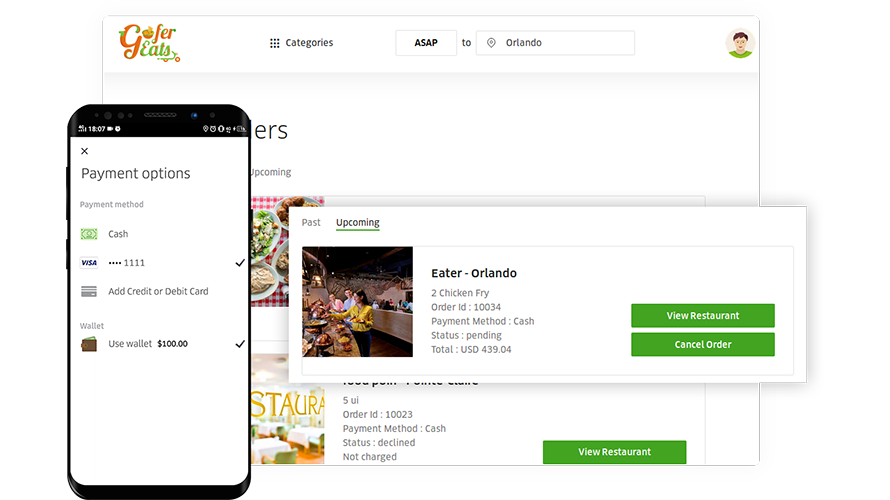Click the location pin icon beside Orlando
The height and width of the screenshot is (500, 890).
492,43
